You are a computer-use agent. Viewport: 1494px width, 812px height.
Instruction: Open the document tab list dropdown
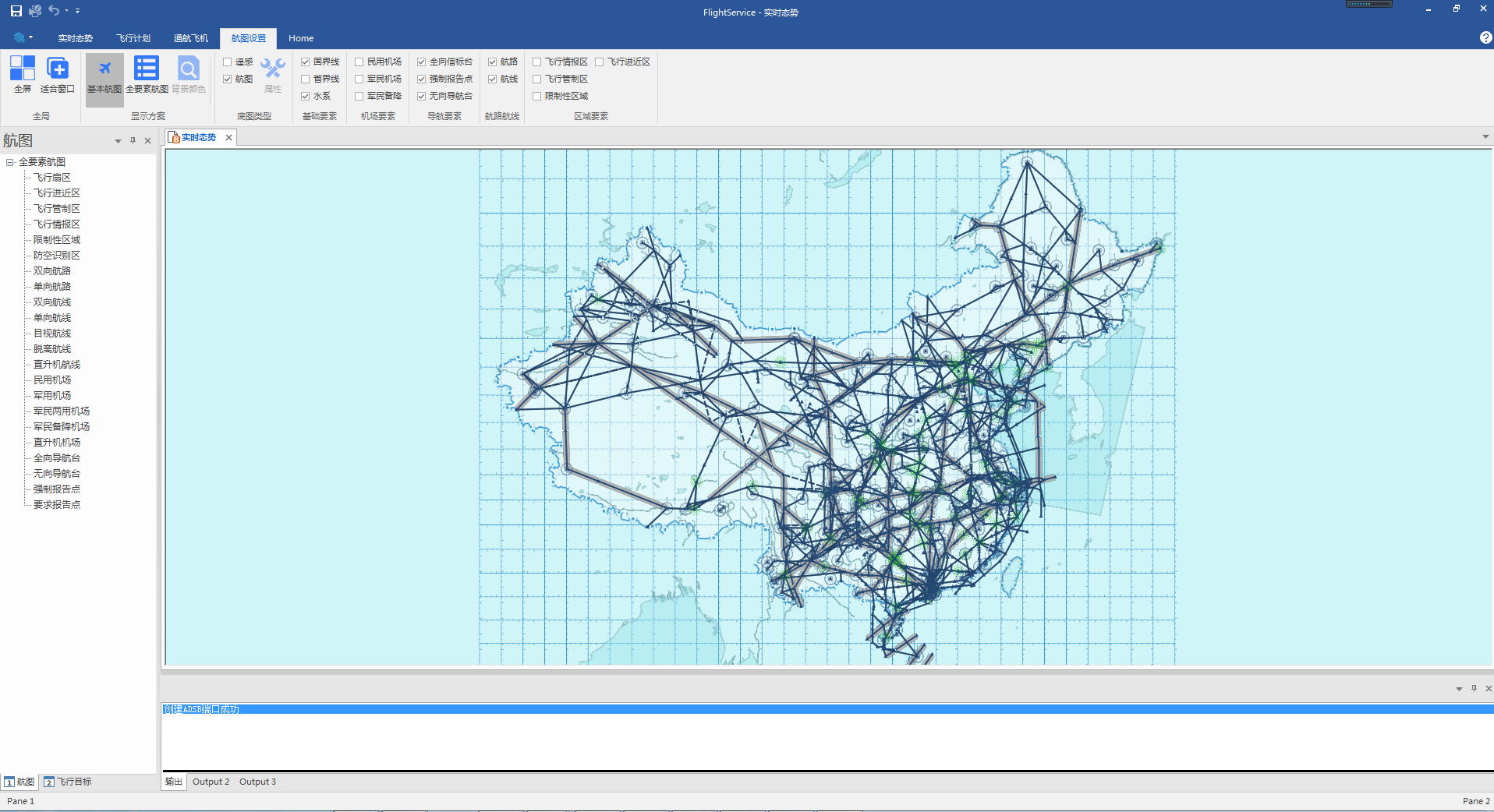1485,137
